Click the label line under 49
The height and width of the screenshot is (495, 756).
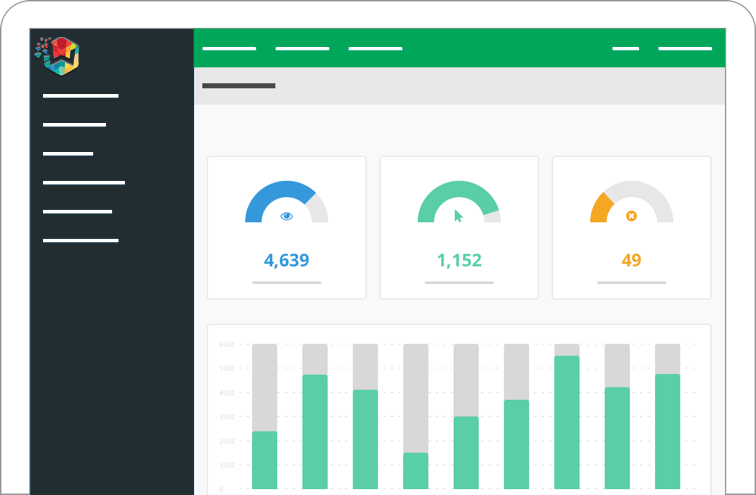[632, 282]
